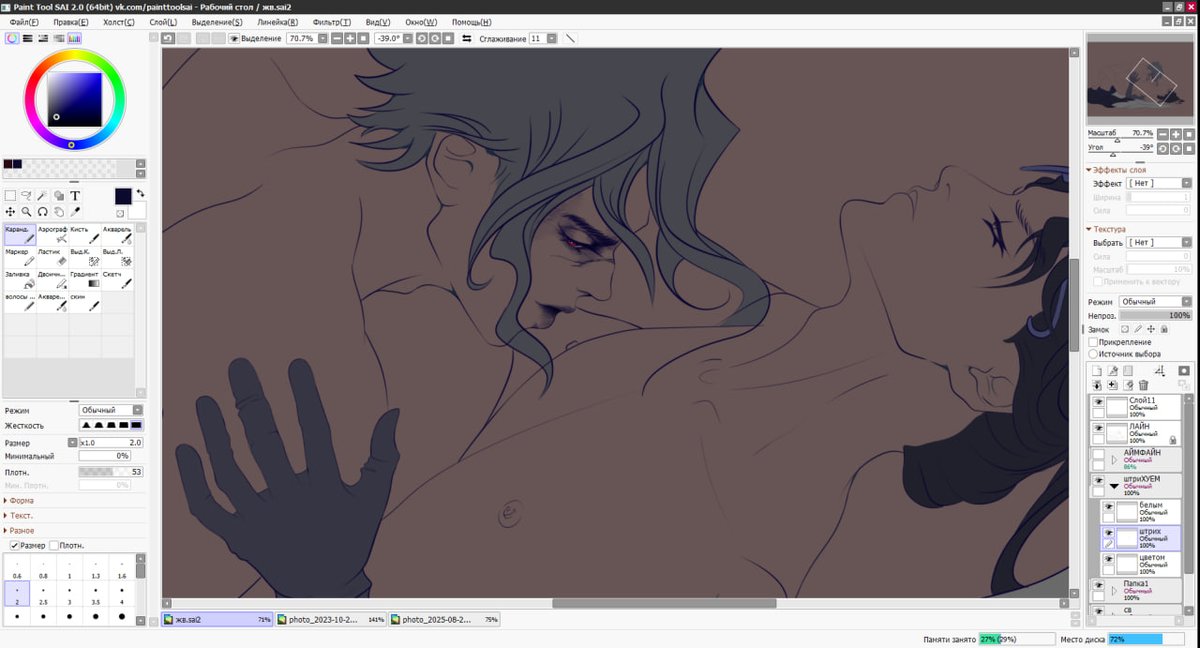Show the color wheel panel
Image resolution: width=1200 pixels, height=648 pixels.
point(12,38)
